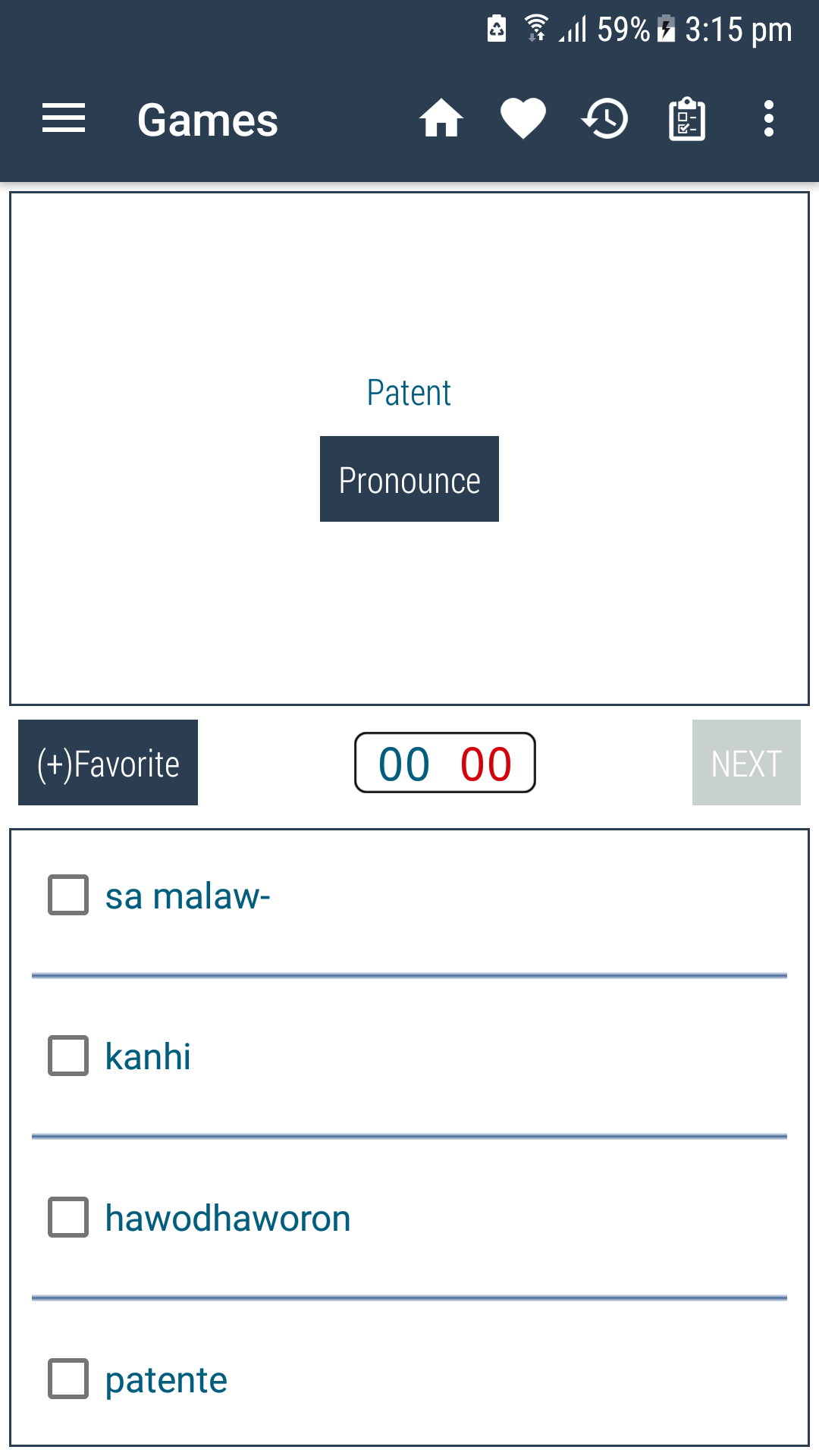Open the history clock icon

pos(605,119)
